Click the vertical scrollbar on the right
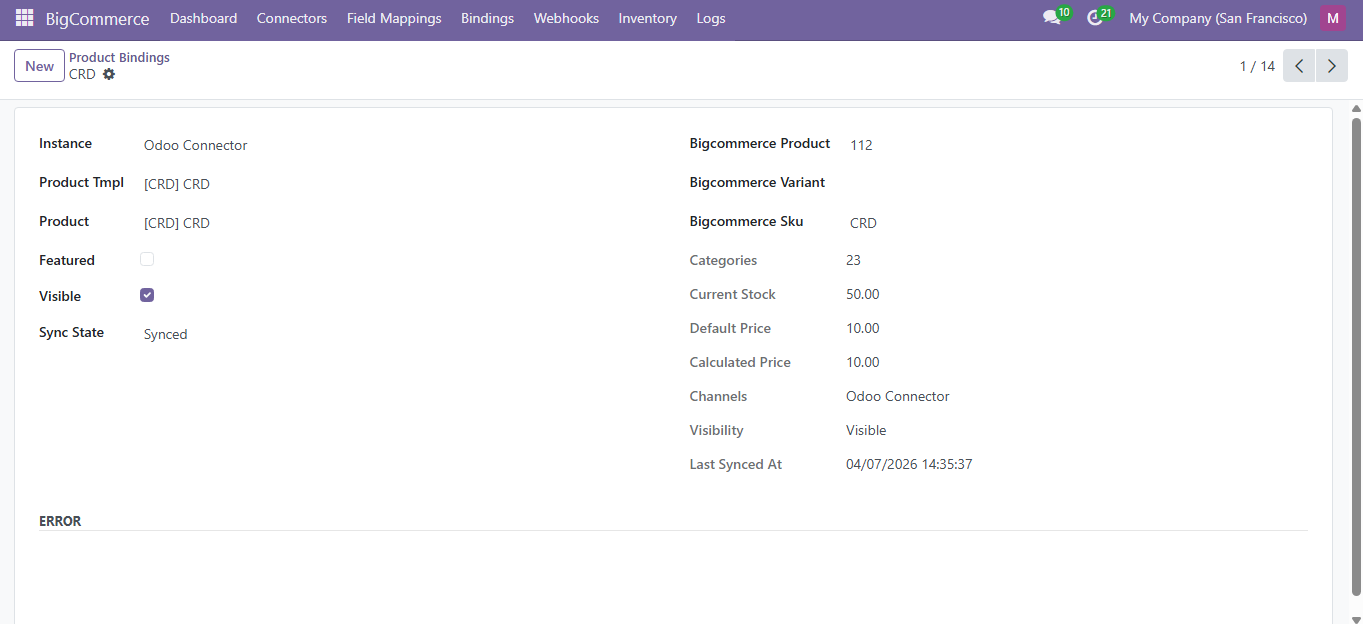Image resolution: width=1363 pixels, height=624 pixels. pos(1356,350)
